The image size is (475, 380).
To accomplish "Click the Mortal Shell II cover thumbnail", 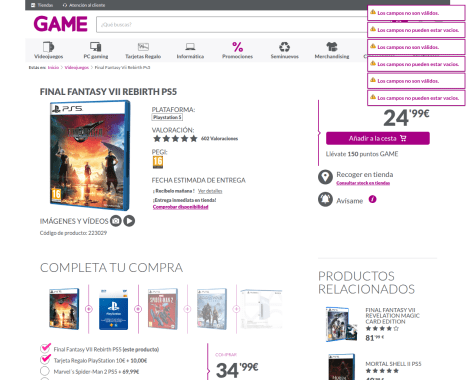I will click(x=341, y=367).
